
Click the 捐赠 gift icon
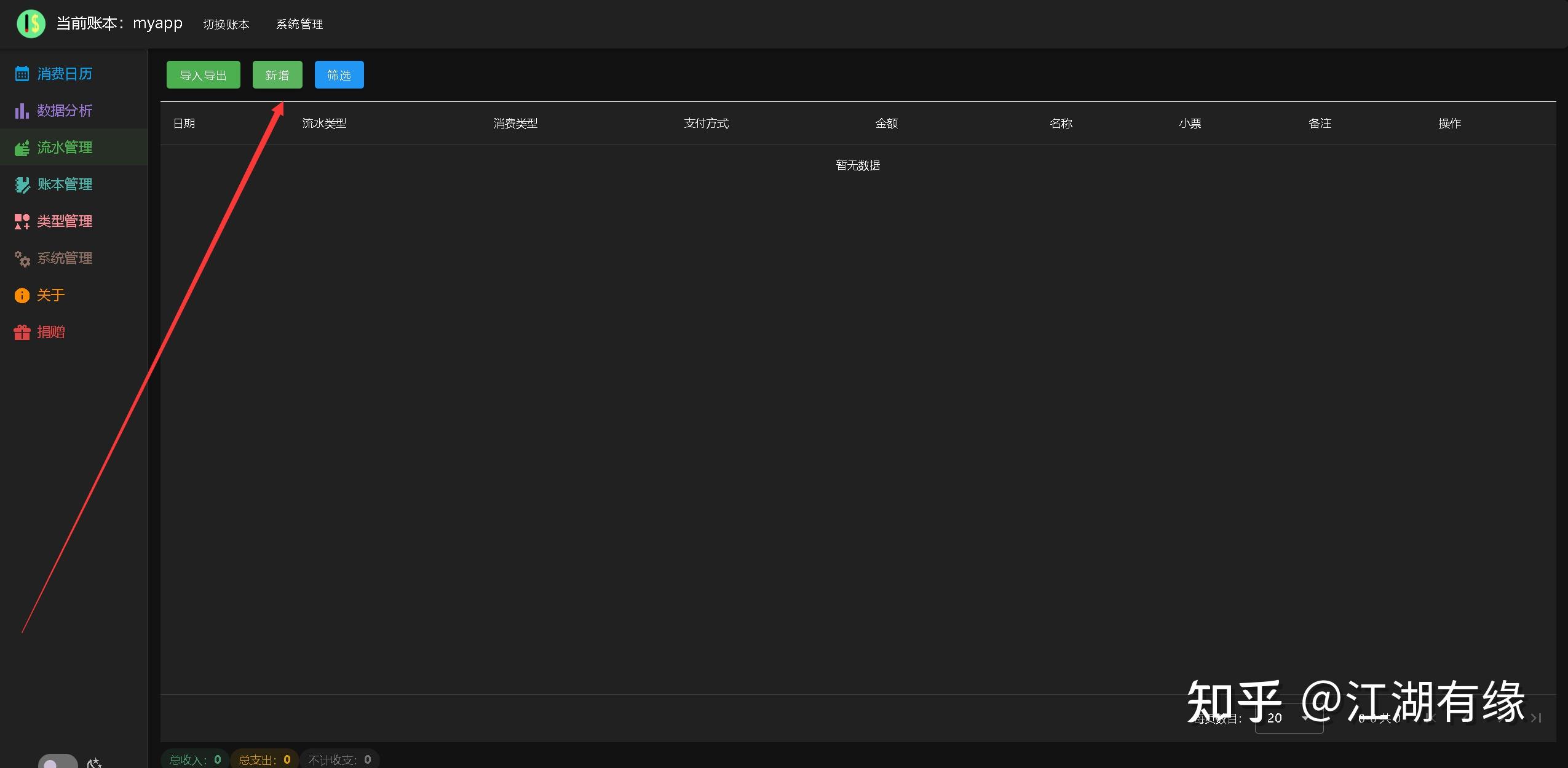tap(22, 332)
